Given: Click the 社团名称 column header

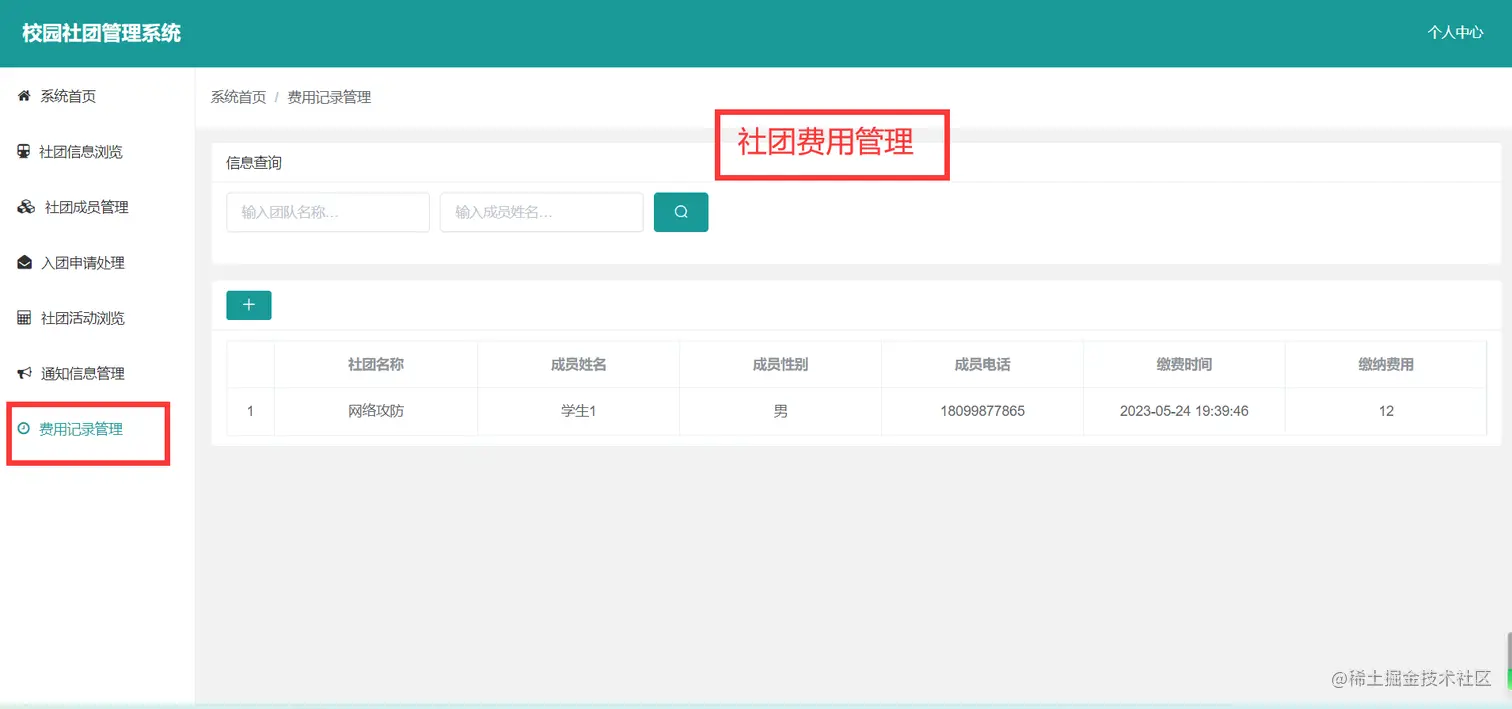Looking at the screenshot, I should [376, 365].
